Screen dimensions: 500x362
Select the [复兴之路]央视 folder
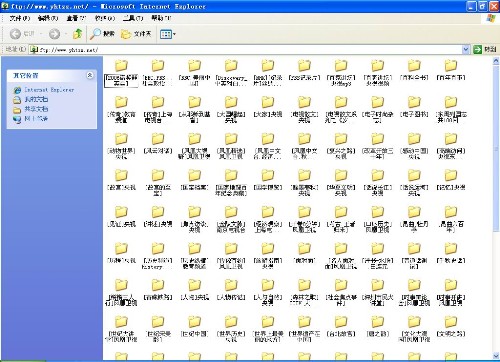tap(341, 146)
